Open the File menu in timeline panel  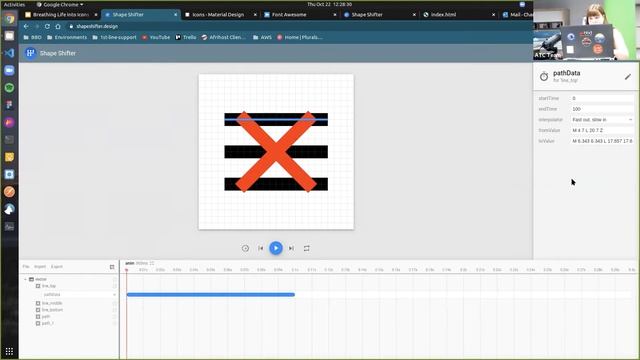[26, 267]
